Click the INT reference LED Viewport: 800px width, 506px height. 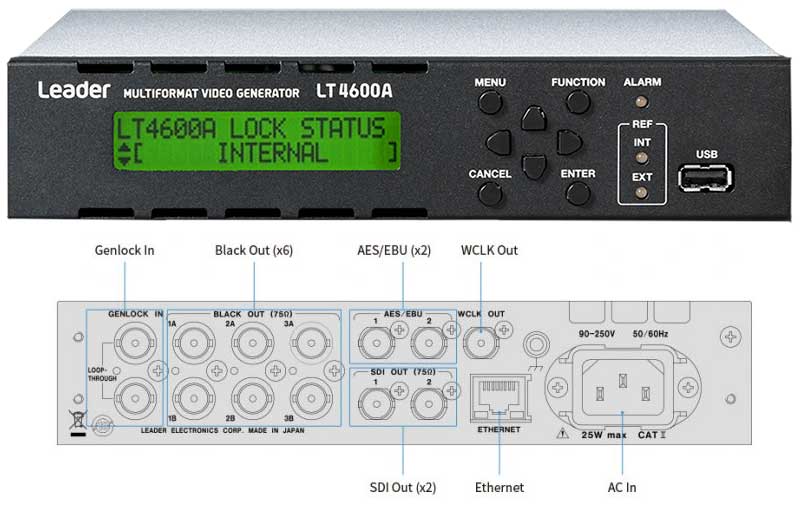[x=642, y=158]
